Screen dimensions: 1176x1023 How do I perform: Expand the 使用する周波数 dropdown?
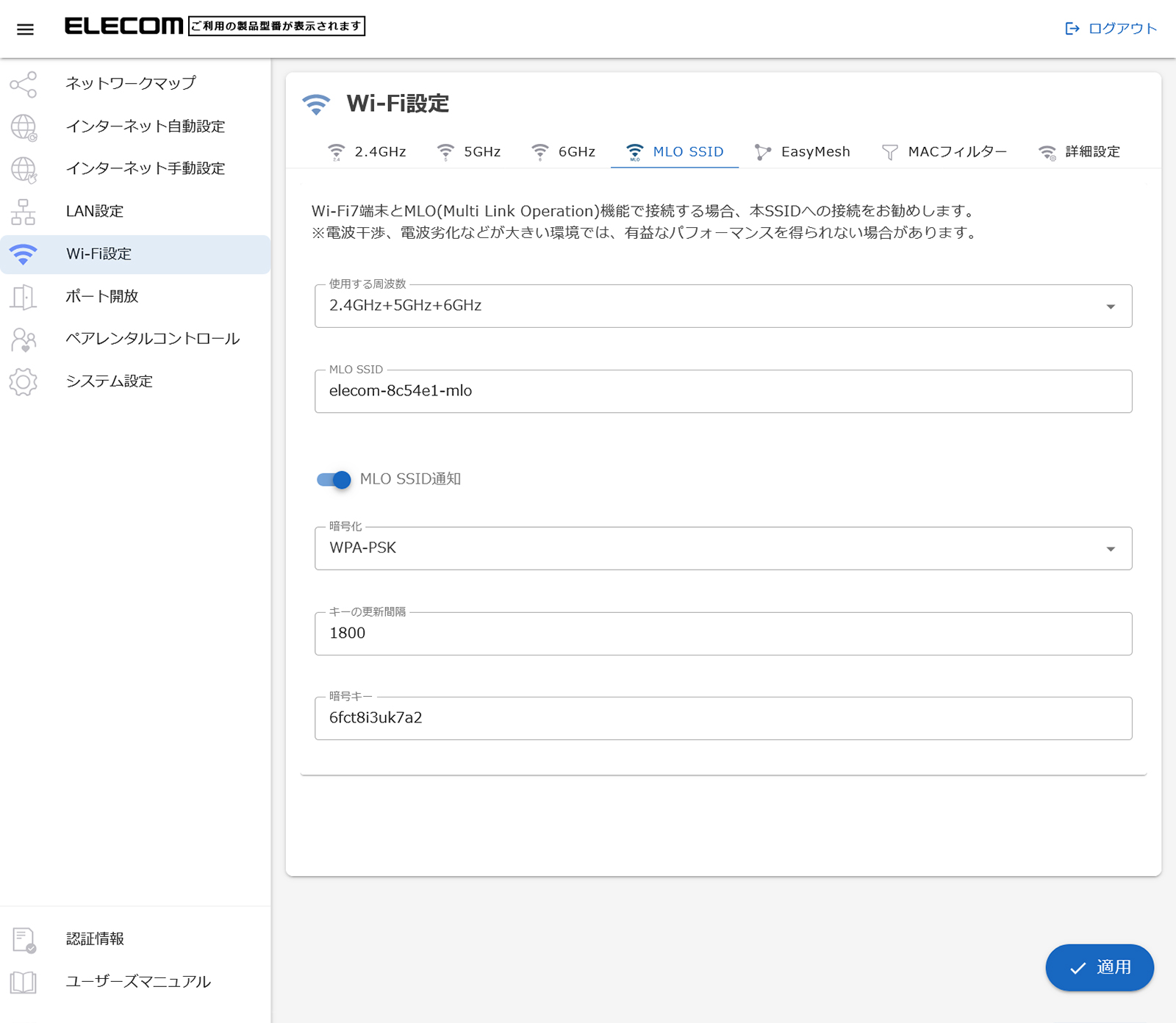[x=723, y=306]
